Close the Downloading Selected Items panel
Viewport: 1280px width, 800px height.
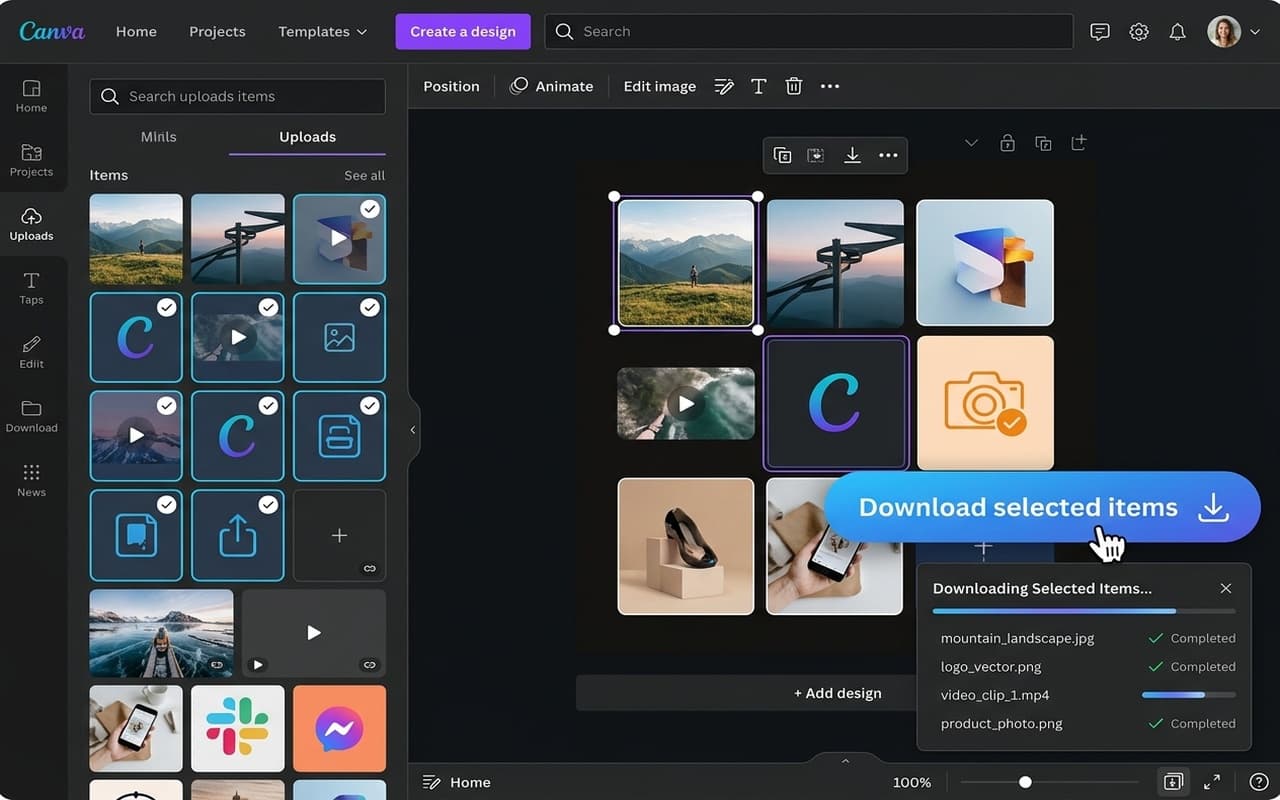[1226, 589]
